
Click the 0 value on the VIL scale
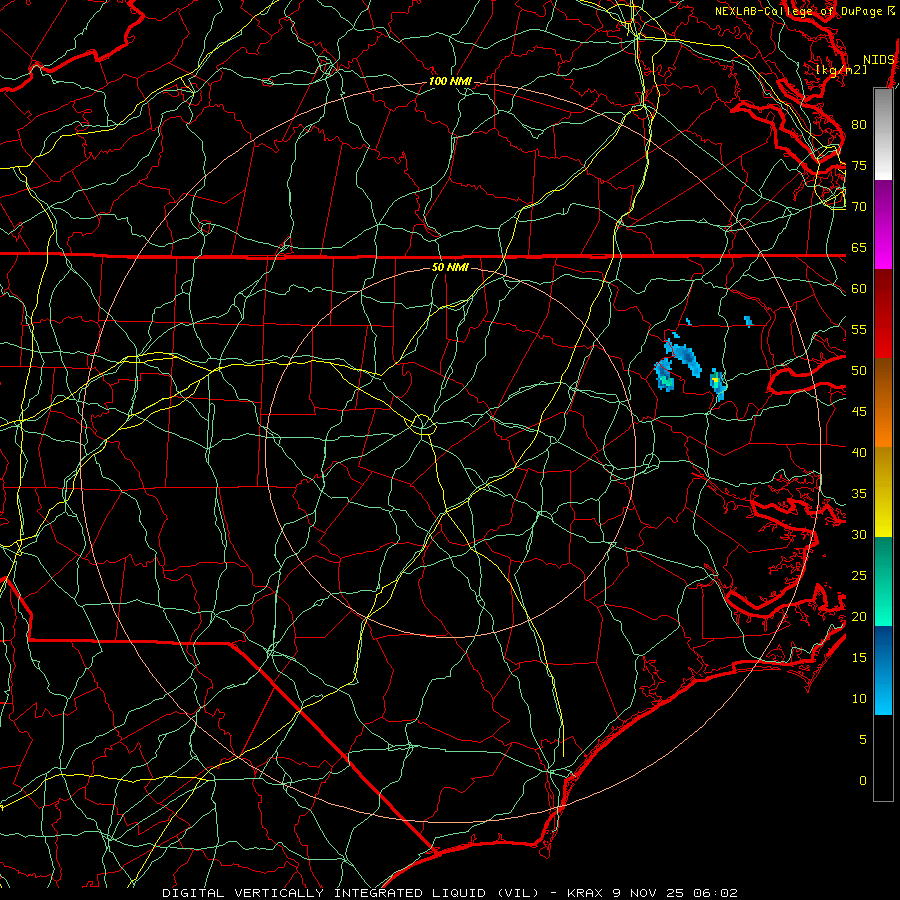863,781
